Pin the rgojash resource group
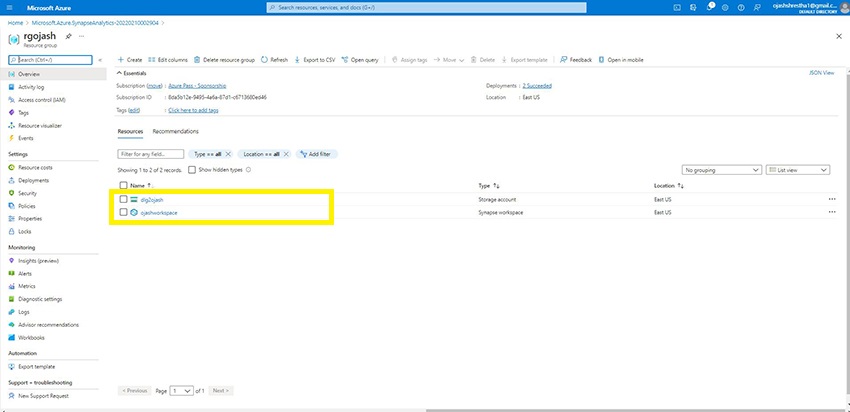850x412 pixels. (68, 36)
